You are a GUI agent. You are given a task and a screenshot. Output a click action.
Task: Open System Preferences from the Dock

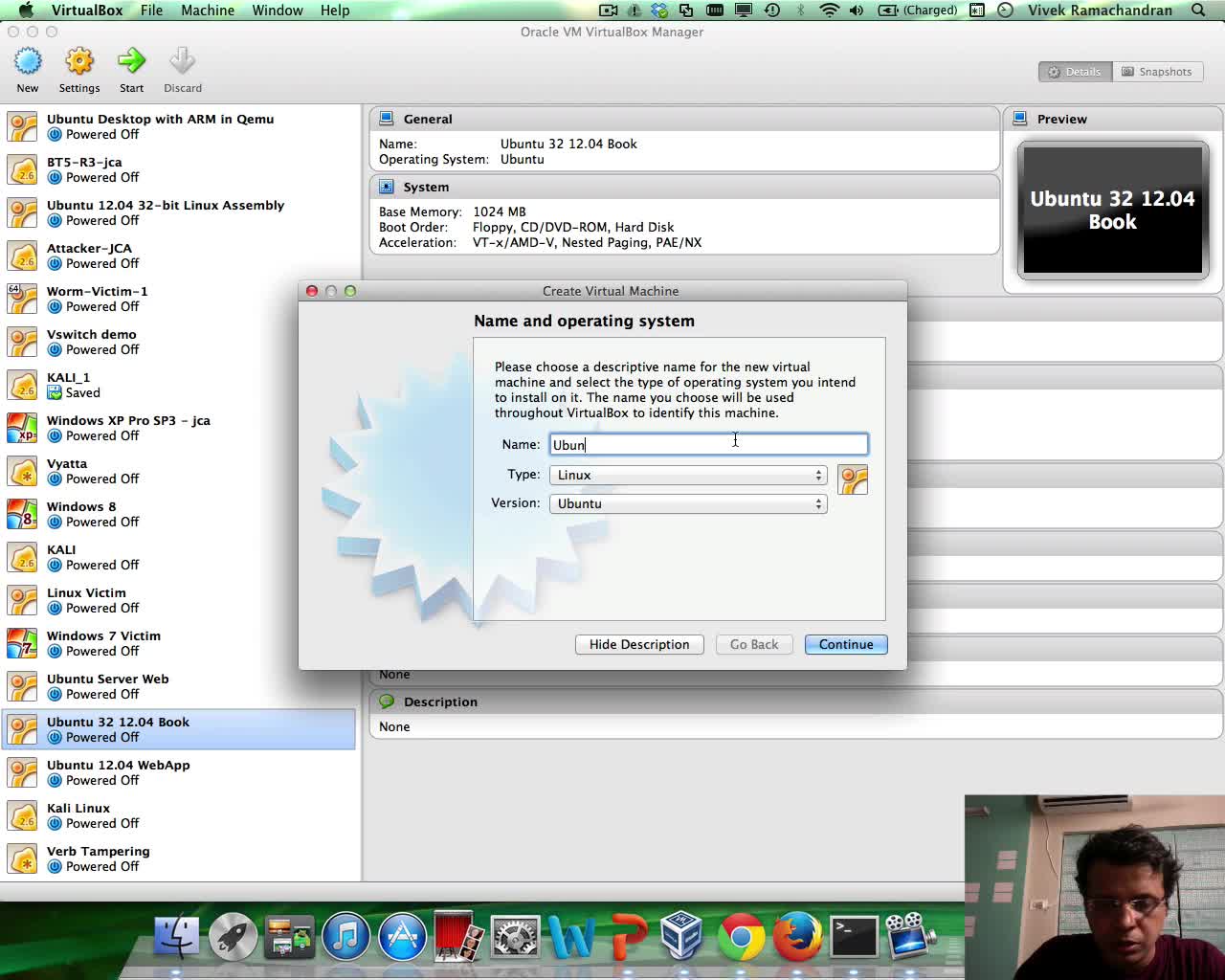(x=515, y=936)
